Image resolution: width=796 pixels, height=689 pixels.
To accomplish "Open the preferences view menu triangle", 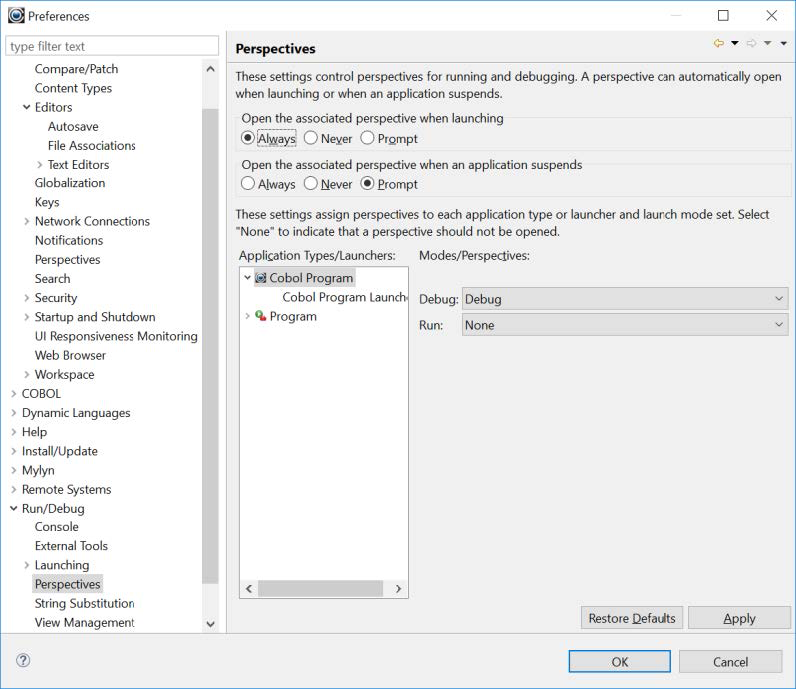I will tap(784, 44).
